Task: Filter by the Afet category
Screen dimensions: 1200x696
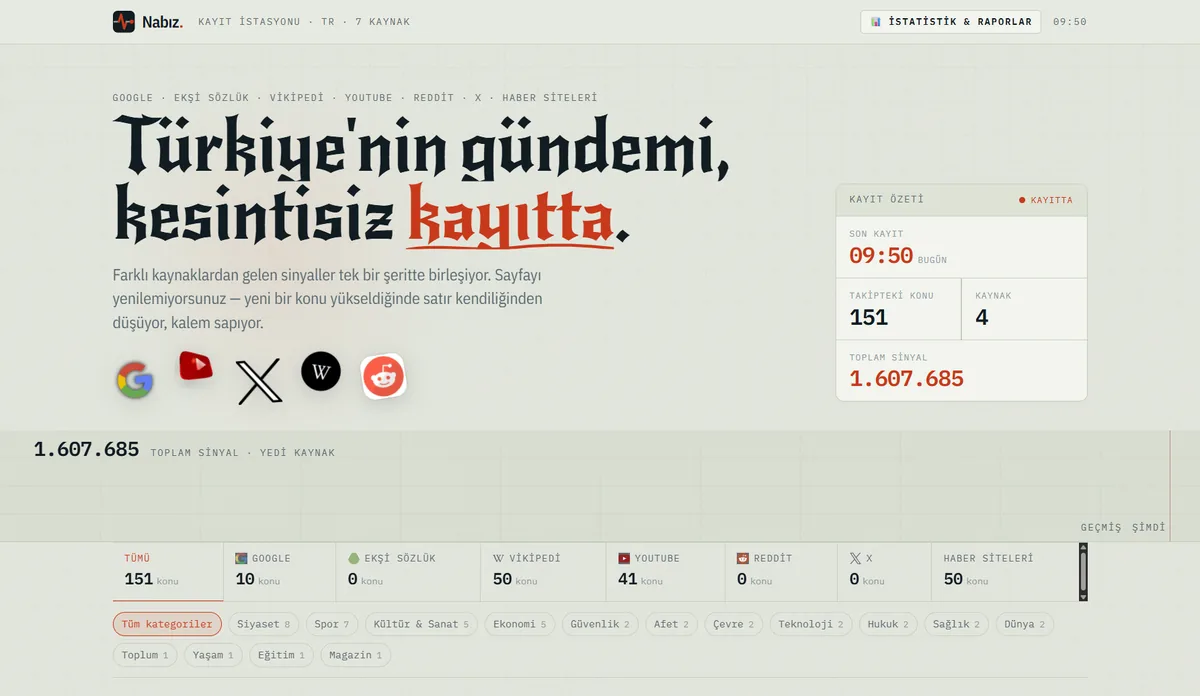Action: [x=672, y=625]
